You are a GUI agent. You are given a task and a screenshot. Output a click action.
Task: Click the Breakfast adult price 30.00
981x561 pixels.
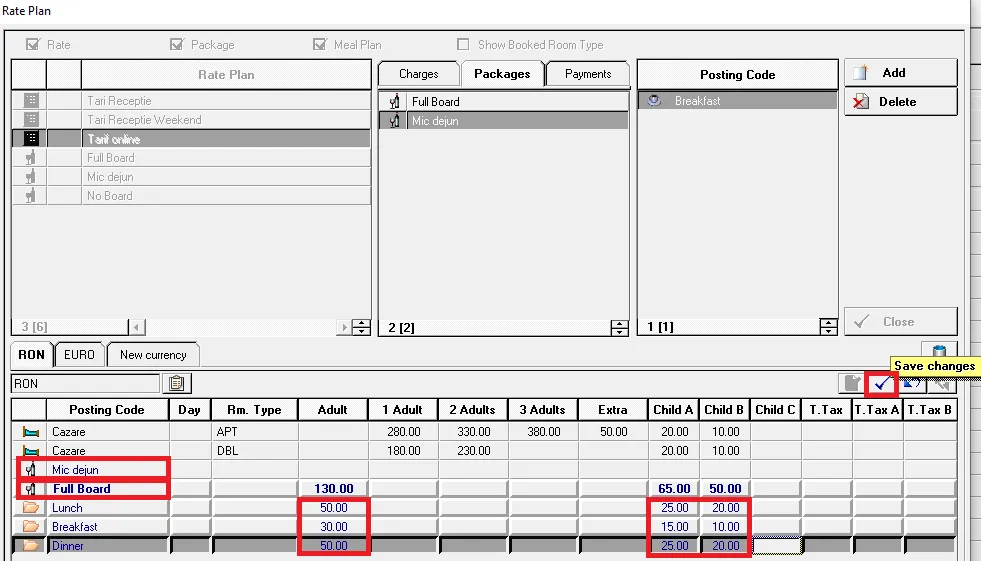coord(333,527)
